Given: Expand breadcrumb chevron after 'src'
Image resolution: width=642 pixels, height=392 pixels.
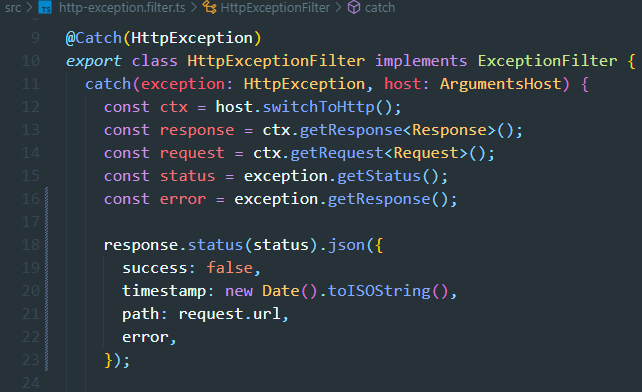Looking at the screenshot, I should click(x=29, y=8).
